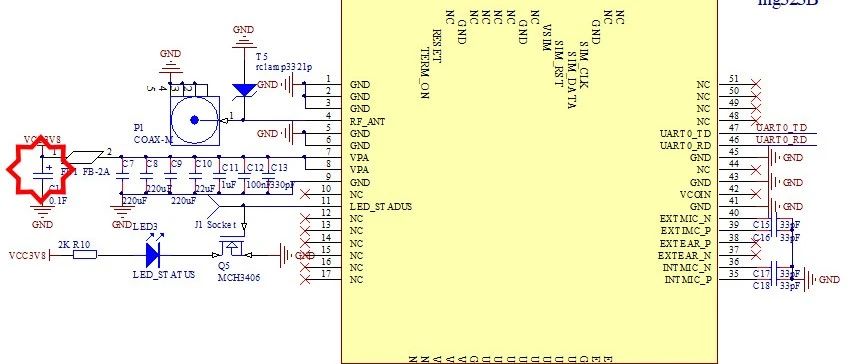Click the EXTMIC_N pin label

(685, 219)
